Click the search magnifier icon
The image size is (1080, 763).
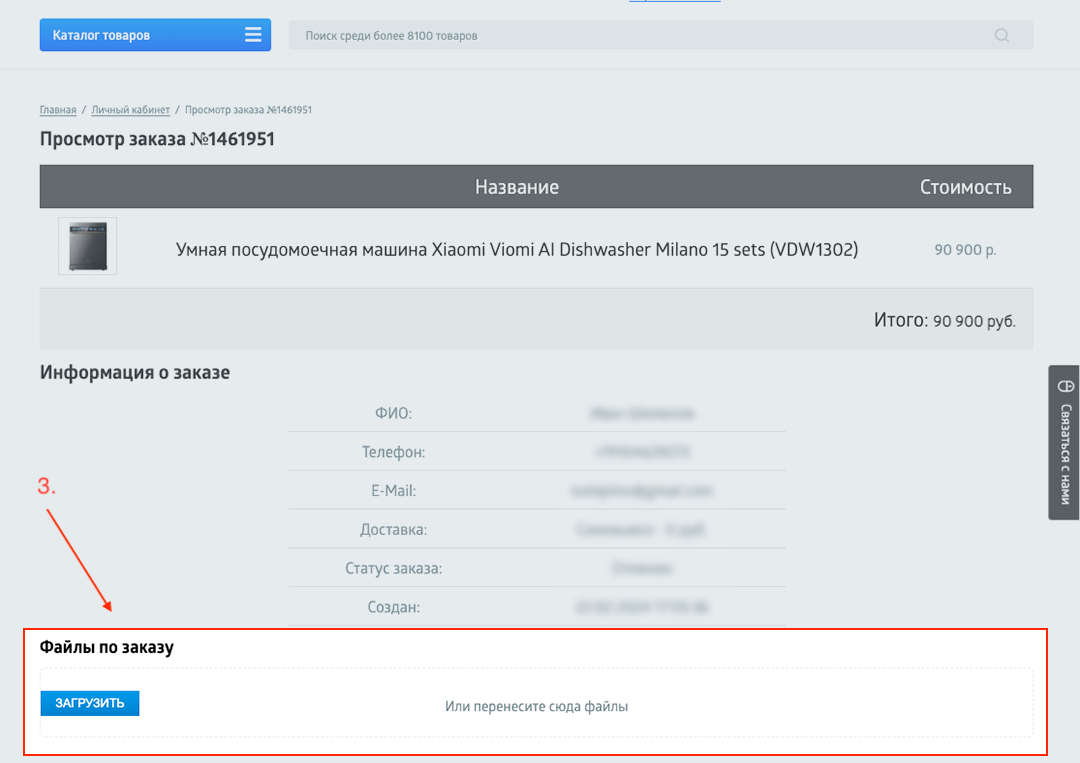coord(1001,35)
